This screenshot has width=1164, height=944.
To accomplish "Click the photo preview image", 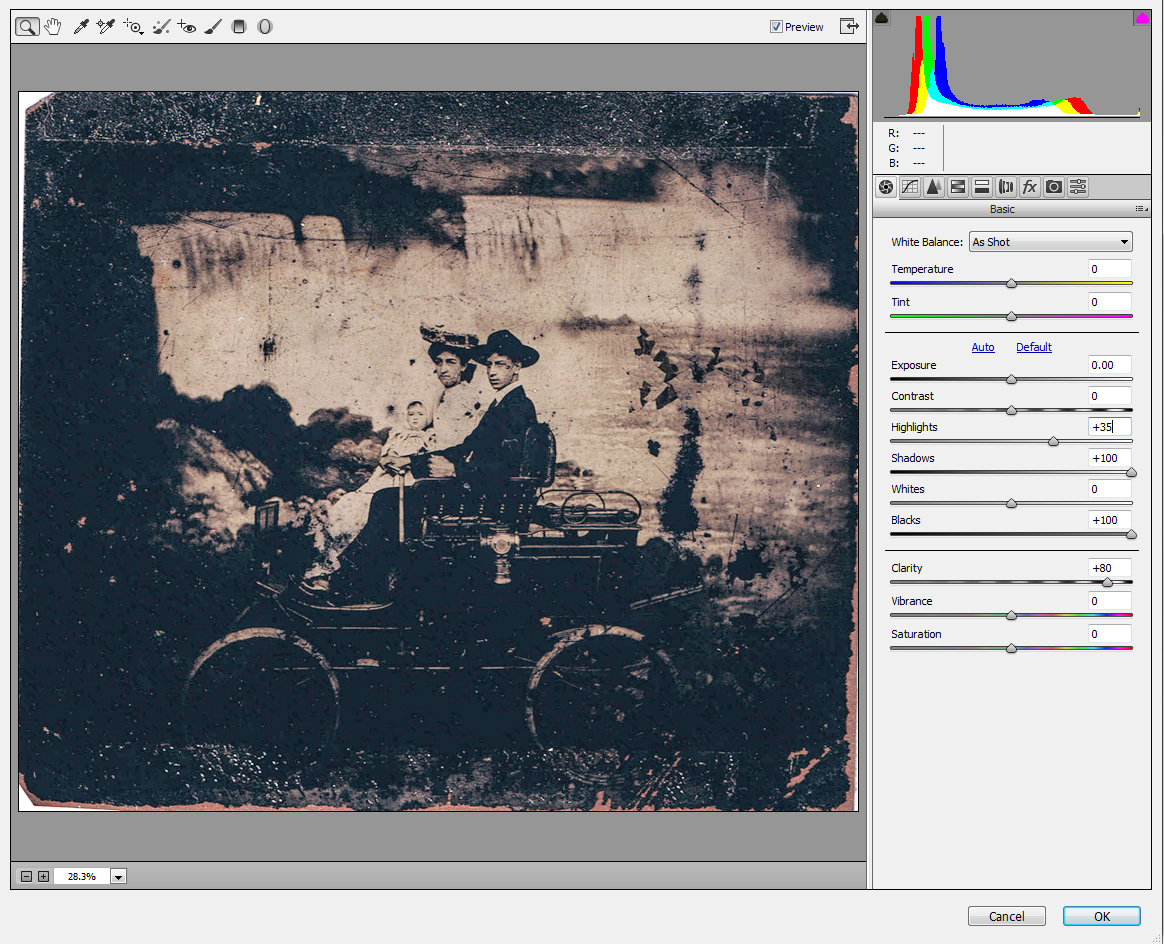I will pos(438,451).
